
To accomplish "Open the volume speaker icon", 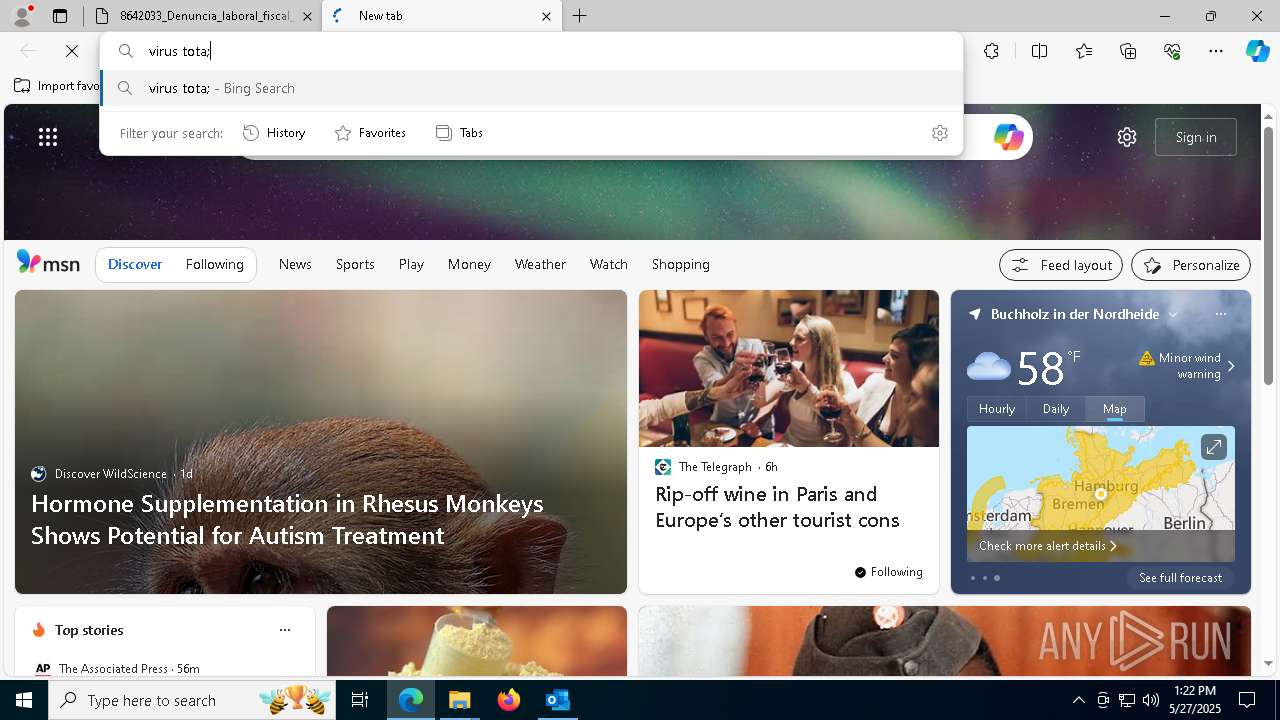I will pos(1150,700).
